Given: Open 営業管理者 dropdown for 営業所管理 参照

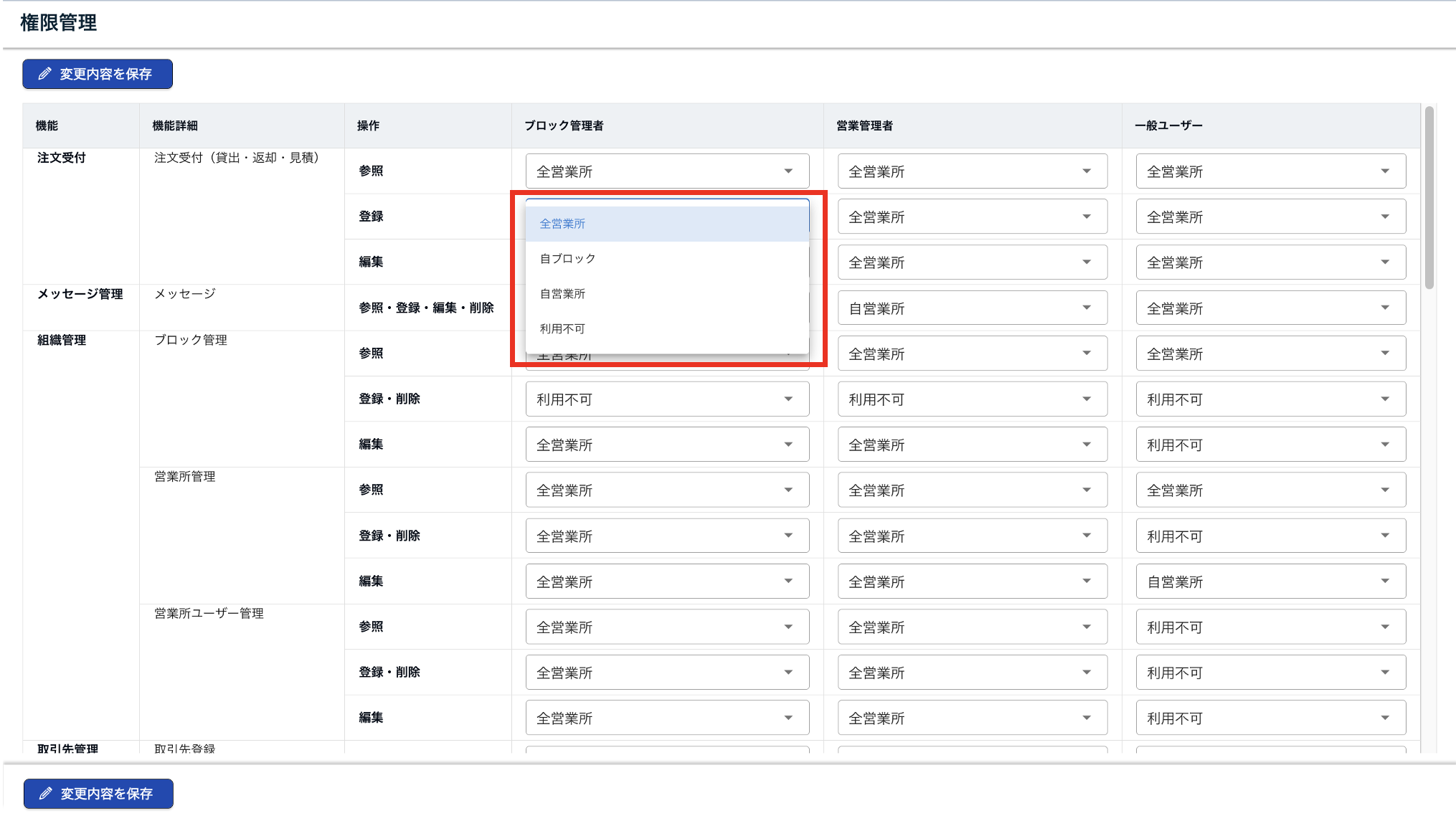Looking at the screenshot, I should (x=973, y=490).
